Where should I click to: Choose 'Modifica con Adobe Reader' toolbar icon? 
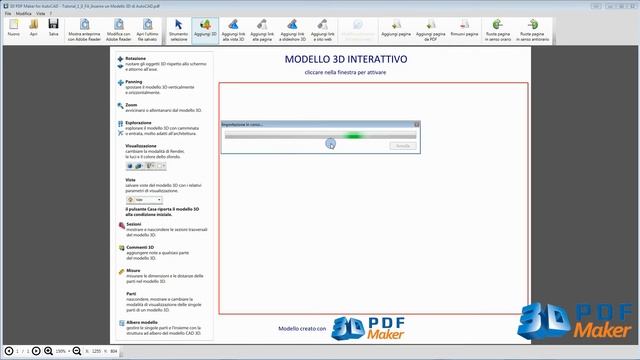click(119, 30)
